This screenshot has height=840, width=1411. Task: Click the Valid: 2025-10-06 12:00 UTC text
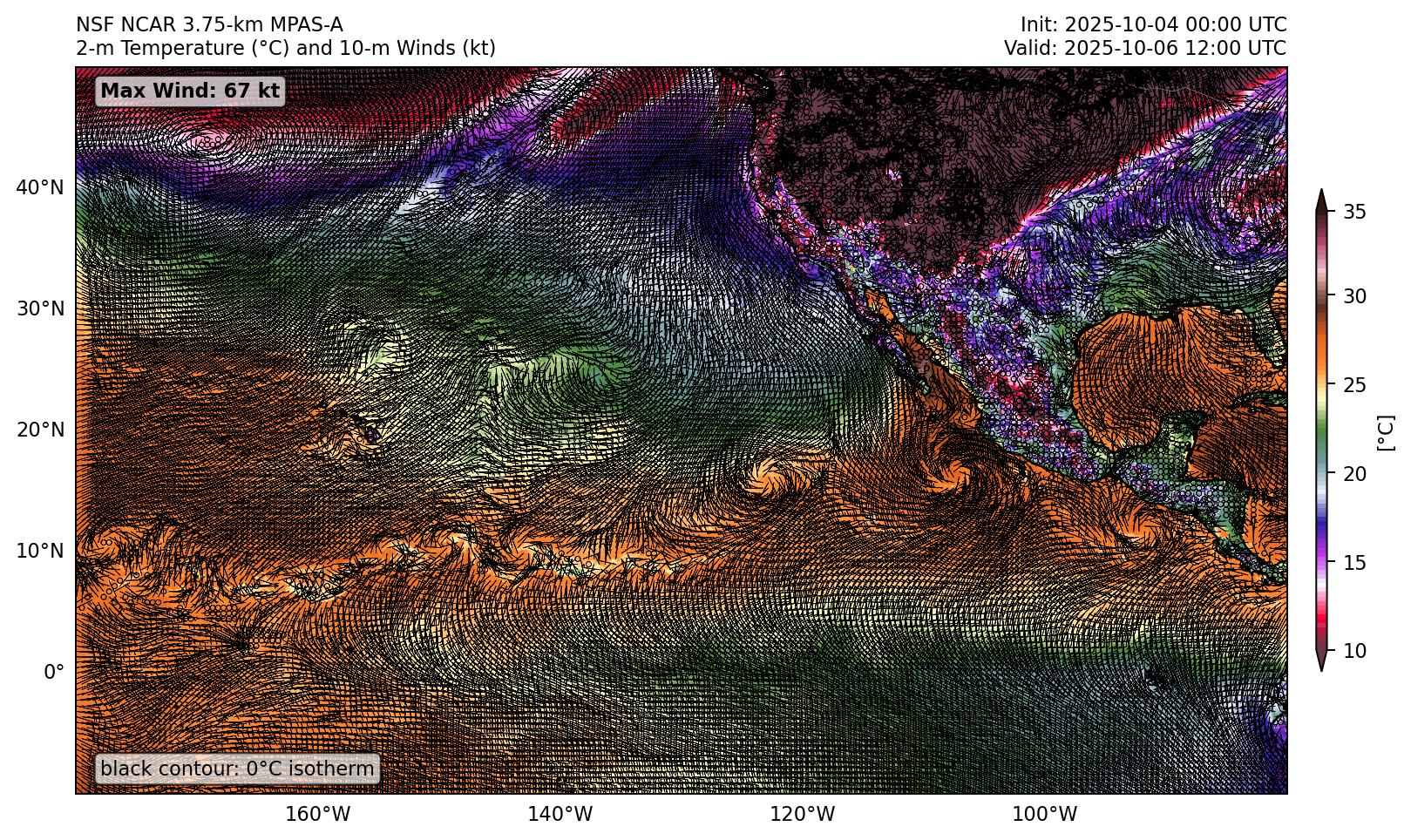(1144, 48)
